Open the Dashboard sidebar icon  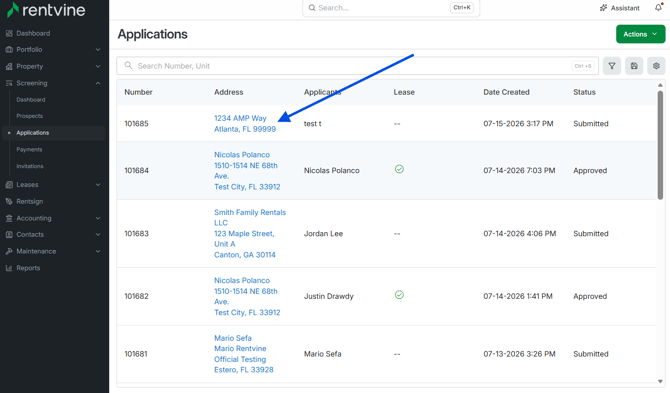tap(9, 33)
